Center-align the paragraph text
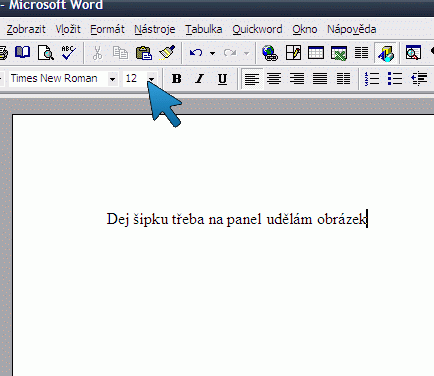This screenshot has width=434, height=376. [274, 79]
